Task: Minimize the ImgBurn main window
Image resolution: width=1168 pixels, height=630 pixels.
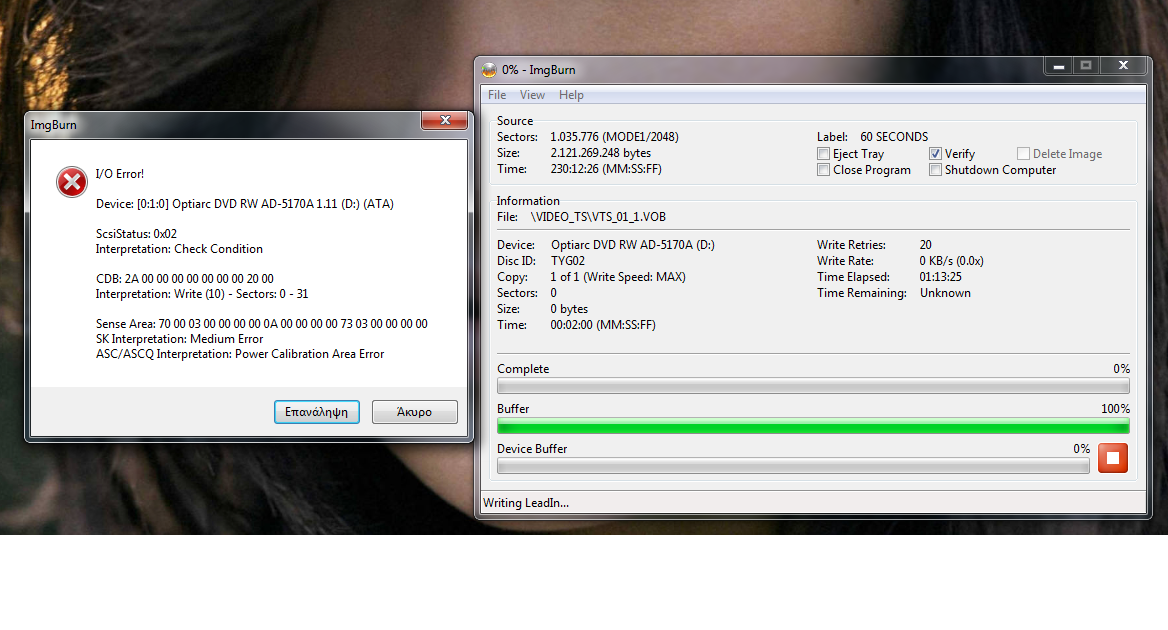Action: [1058, 66]
